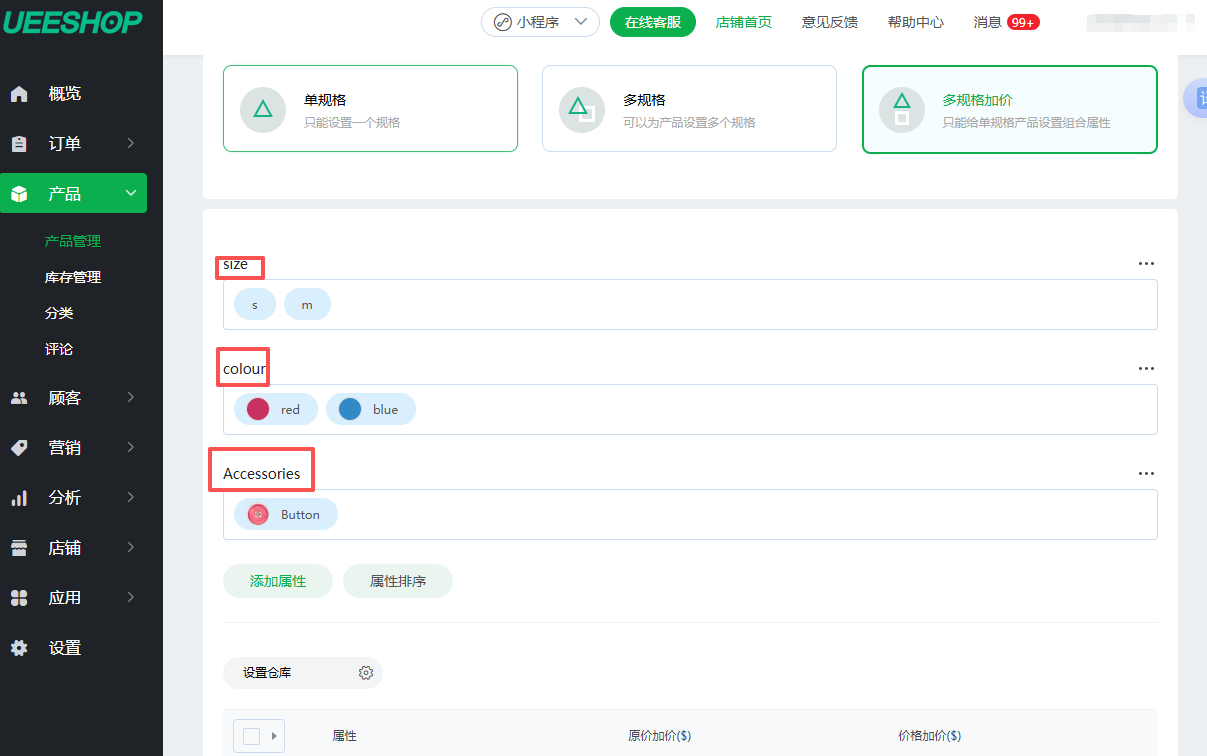Click the Store shop icon in sidebar

[x=19, y=548]
